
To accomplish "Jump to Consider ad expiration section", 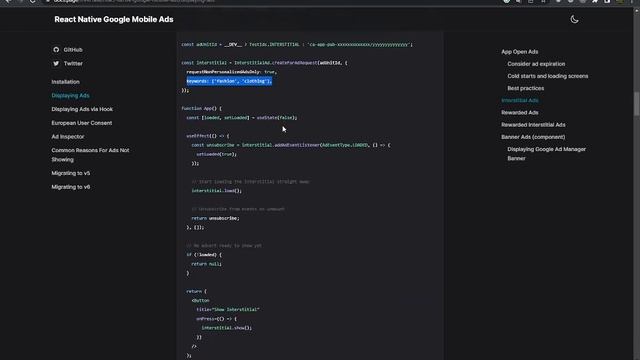I will (x=536, y=64).
